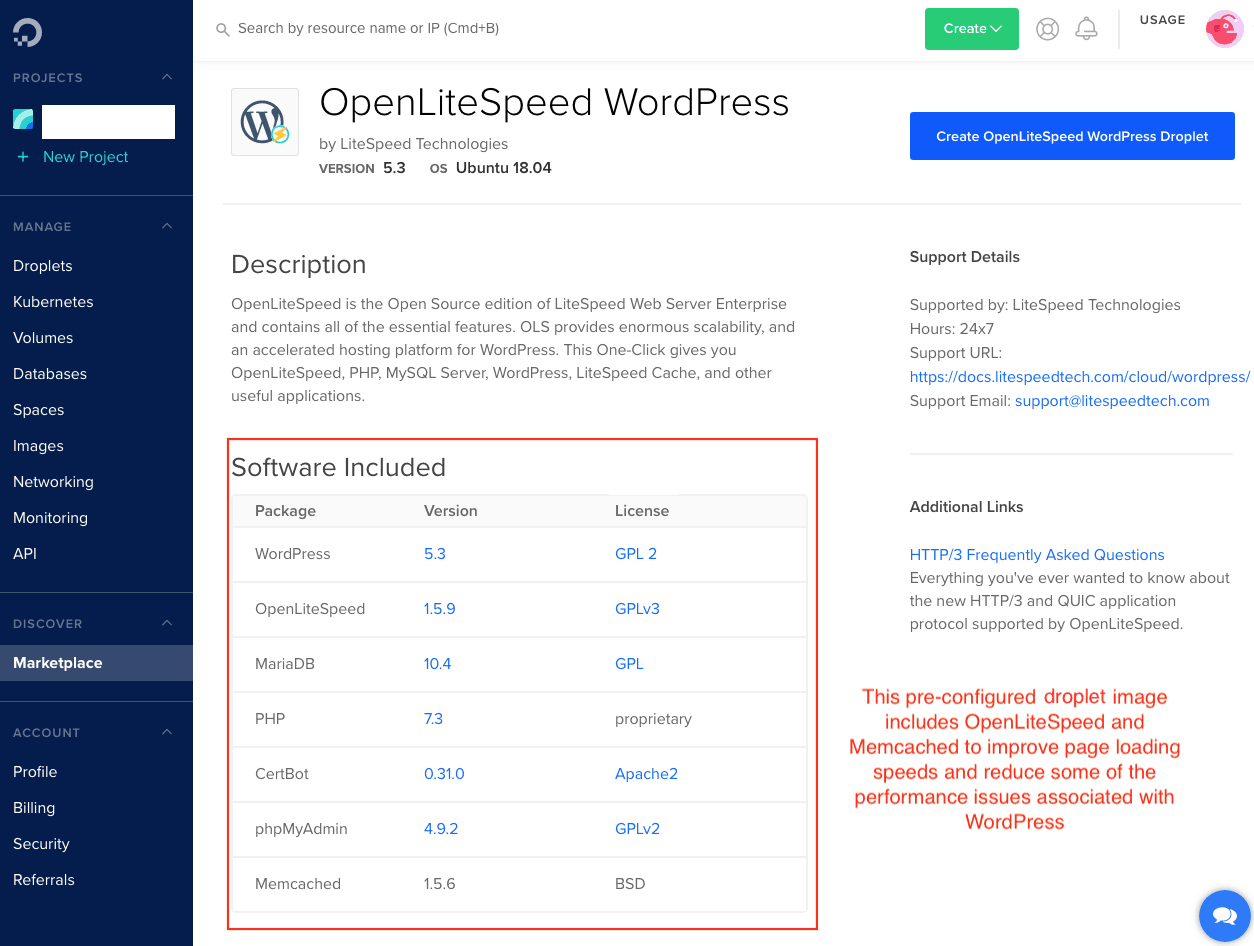Open HTTP/3 Frequently Asked Questions link
Image resolution: width=1254 pixels, height=946 pixels.
(1037, 555)
